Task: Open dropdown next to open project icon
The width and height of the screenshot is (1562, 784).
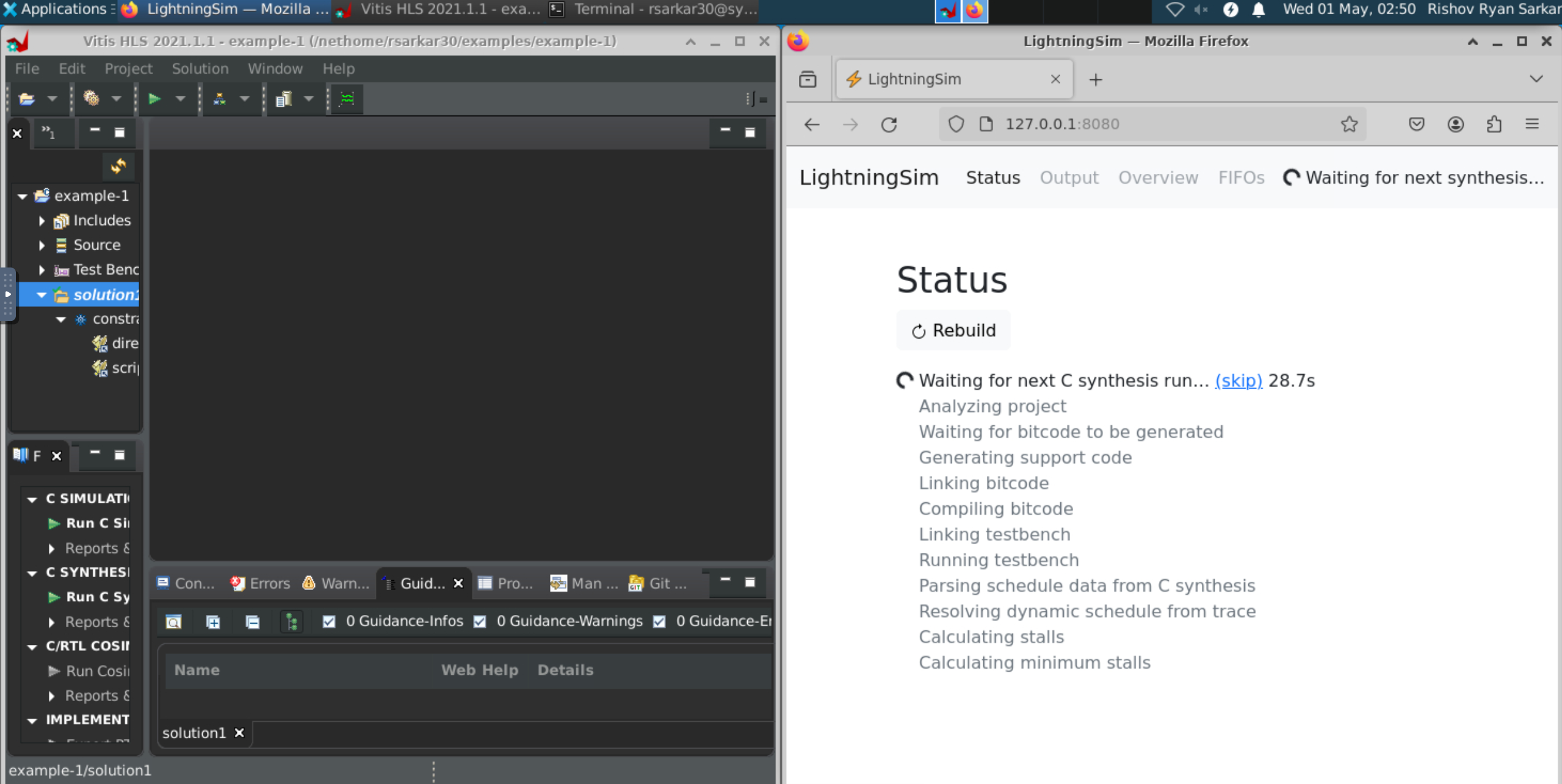Action: (52, 98)
